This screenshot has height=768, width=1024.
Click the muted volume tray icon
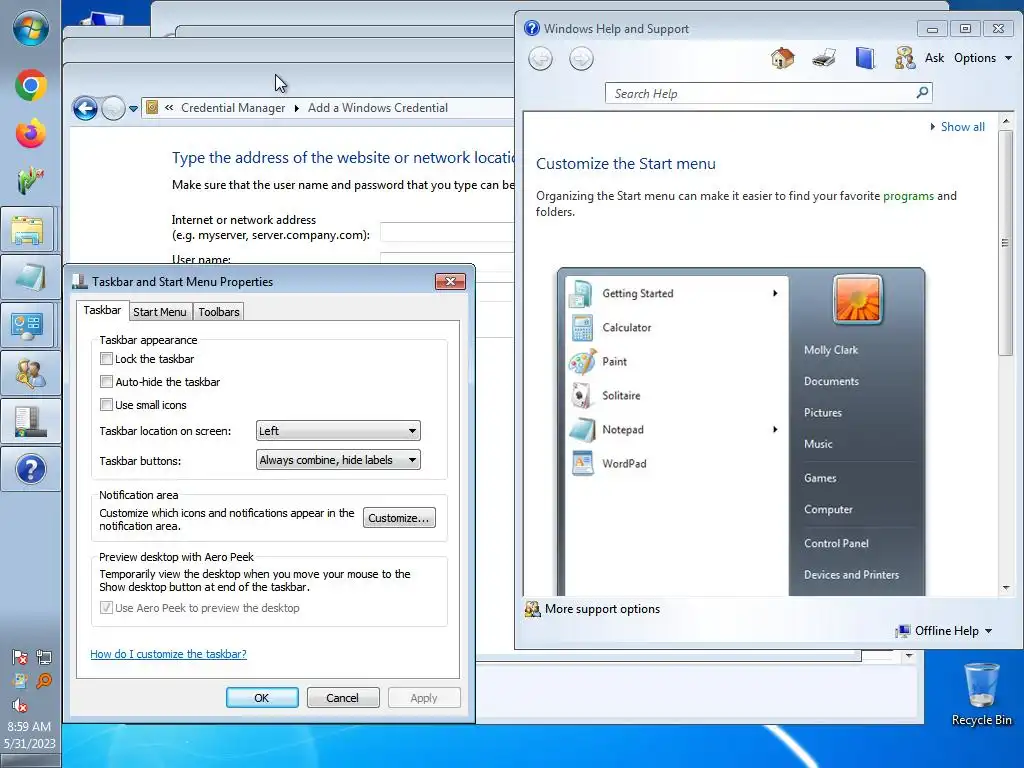tap(20, 705)
